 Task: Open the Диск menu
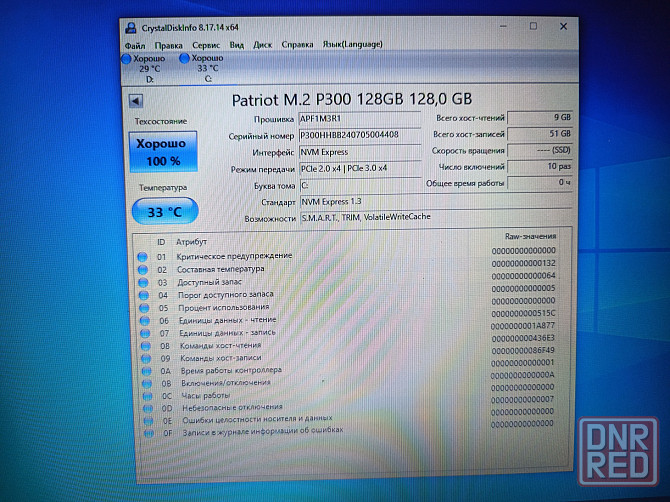click(262, 44)
